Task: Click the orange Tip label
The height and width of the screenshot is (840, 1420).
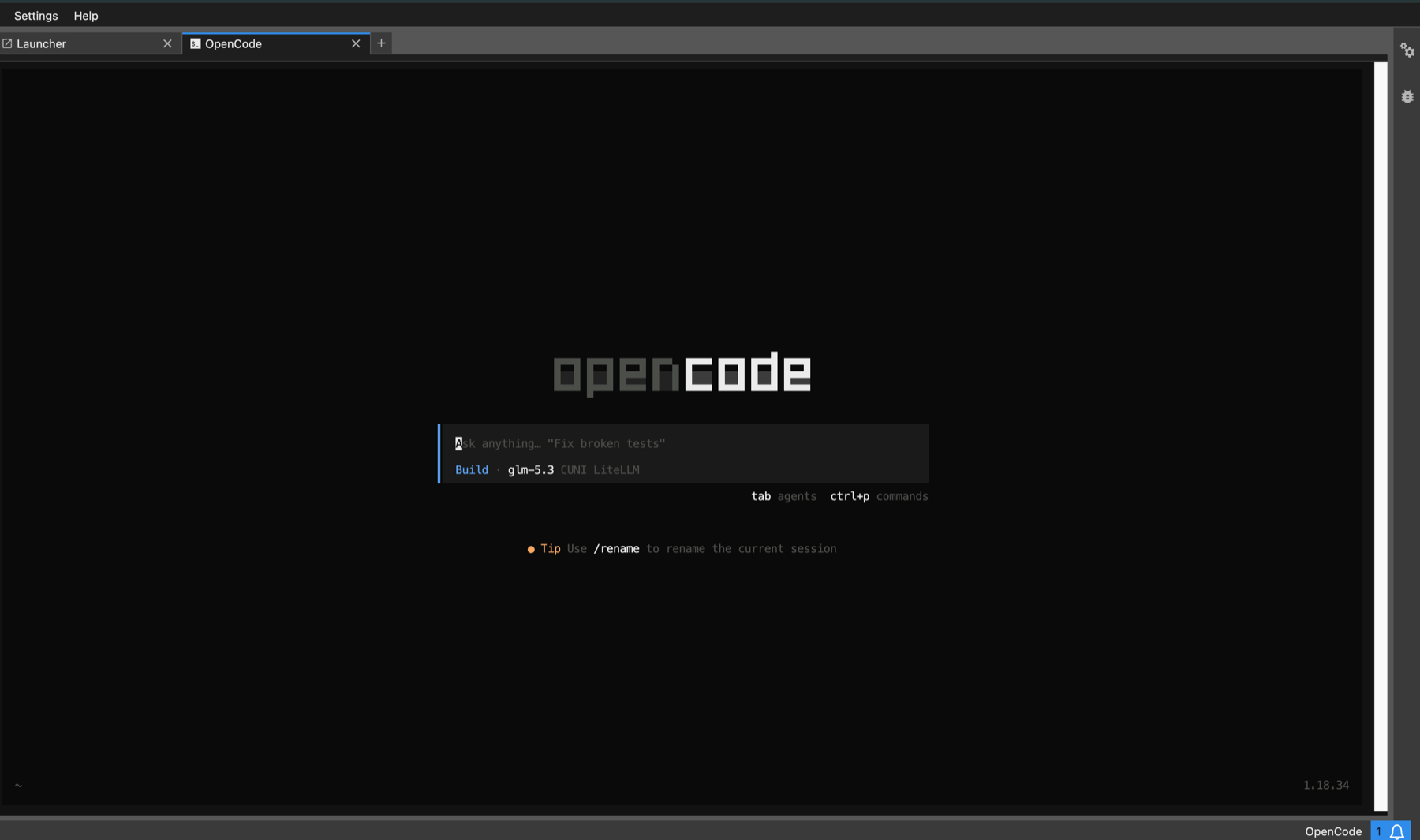Action: click(x=551, y=549)
